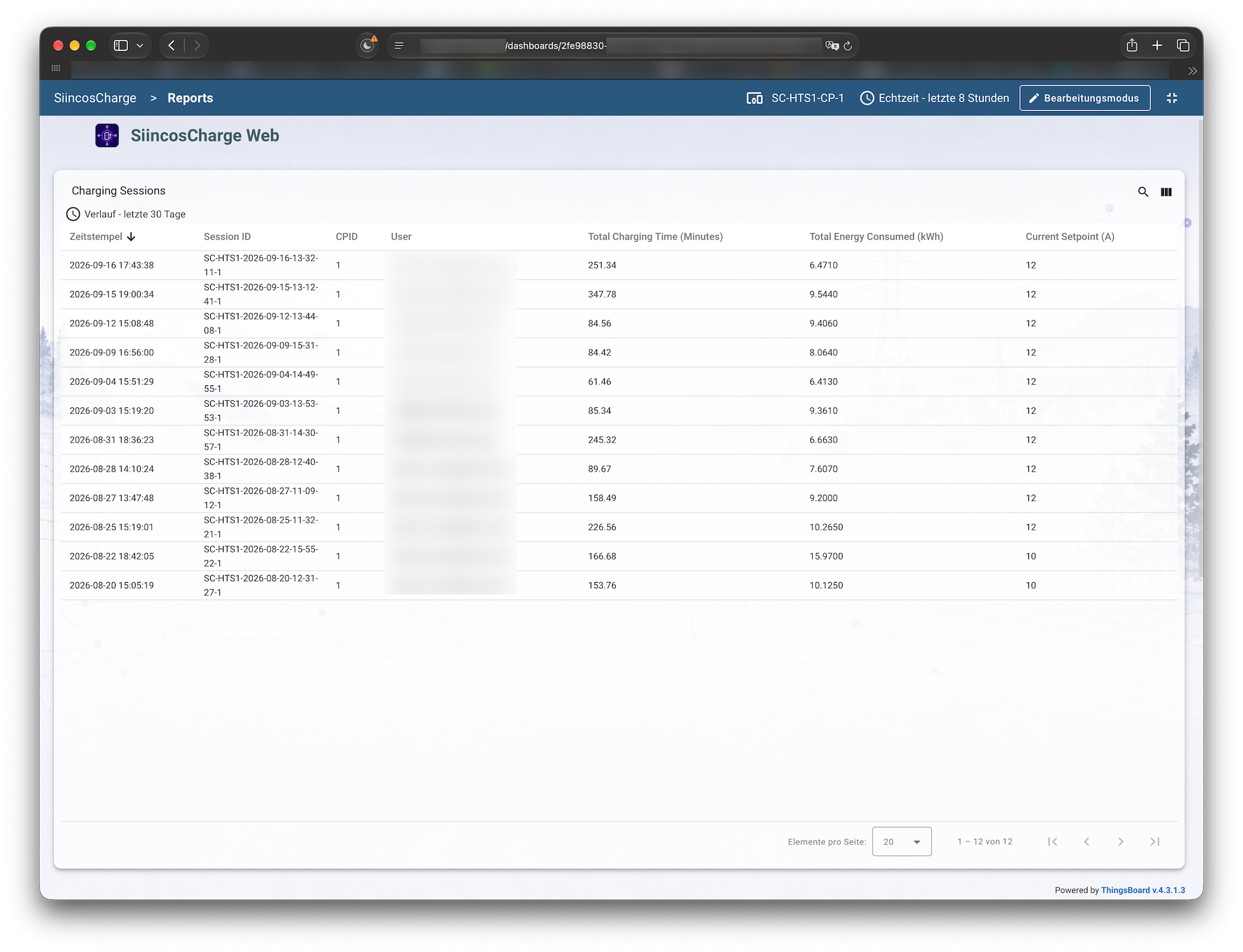The height and width of the screenshot is (952, 1243).
Task: Open the Elemente pro Seite dropdown
Action: coord(901,842)
